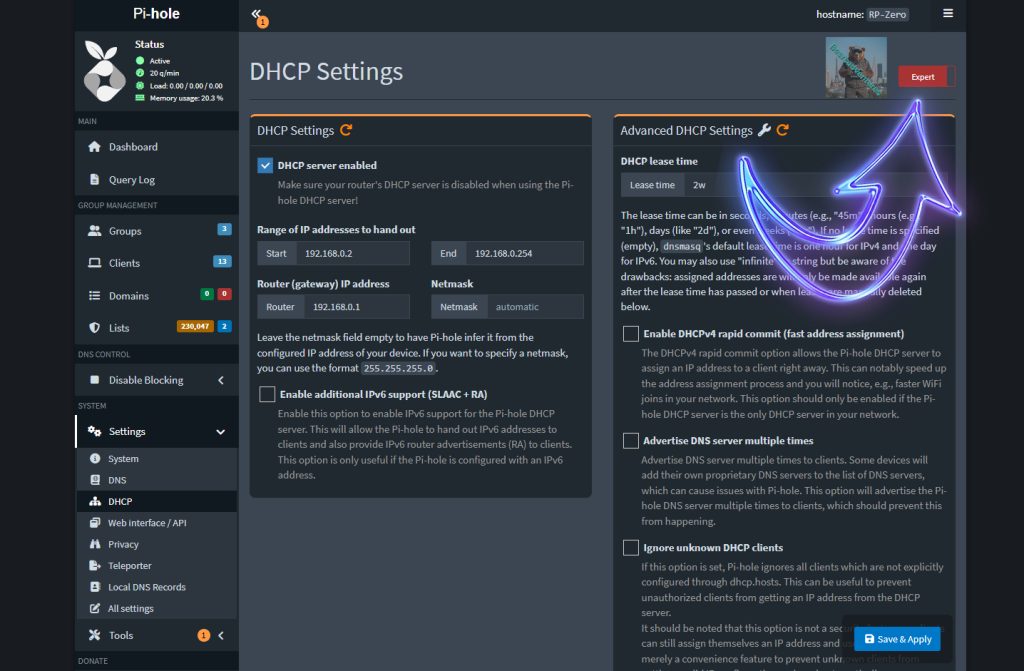Click the Settings gears icon
This screenshot has height=671, width=1024.
pos(95,431)
